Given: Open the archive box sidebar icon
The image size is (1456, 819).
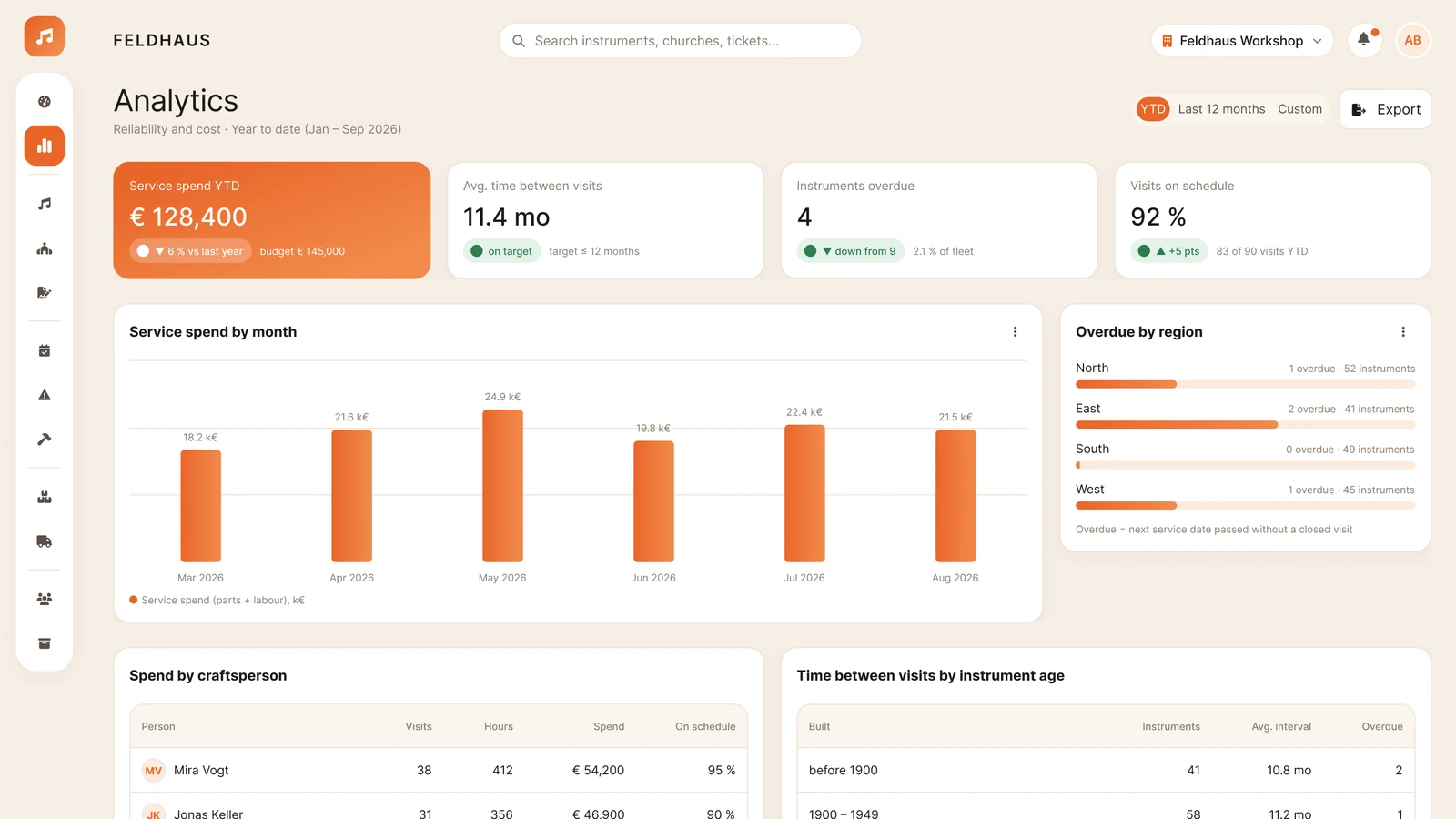Looking at the screenshot, I should click(x=45, y=643).
